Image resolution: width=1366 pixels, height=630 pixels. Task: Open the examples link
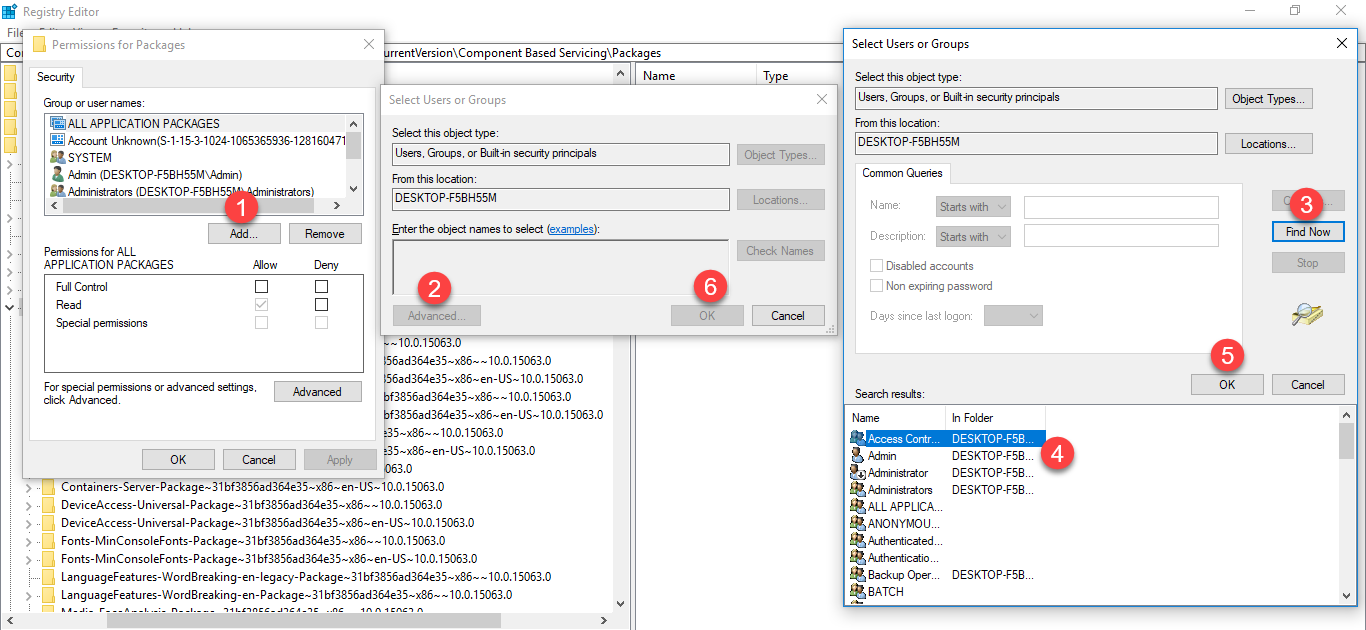click(x=572, y=229)
